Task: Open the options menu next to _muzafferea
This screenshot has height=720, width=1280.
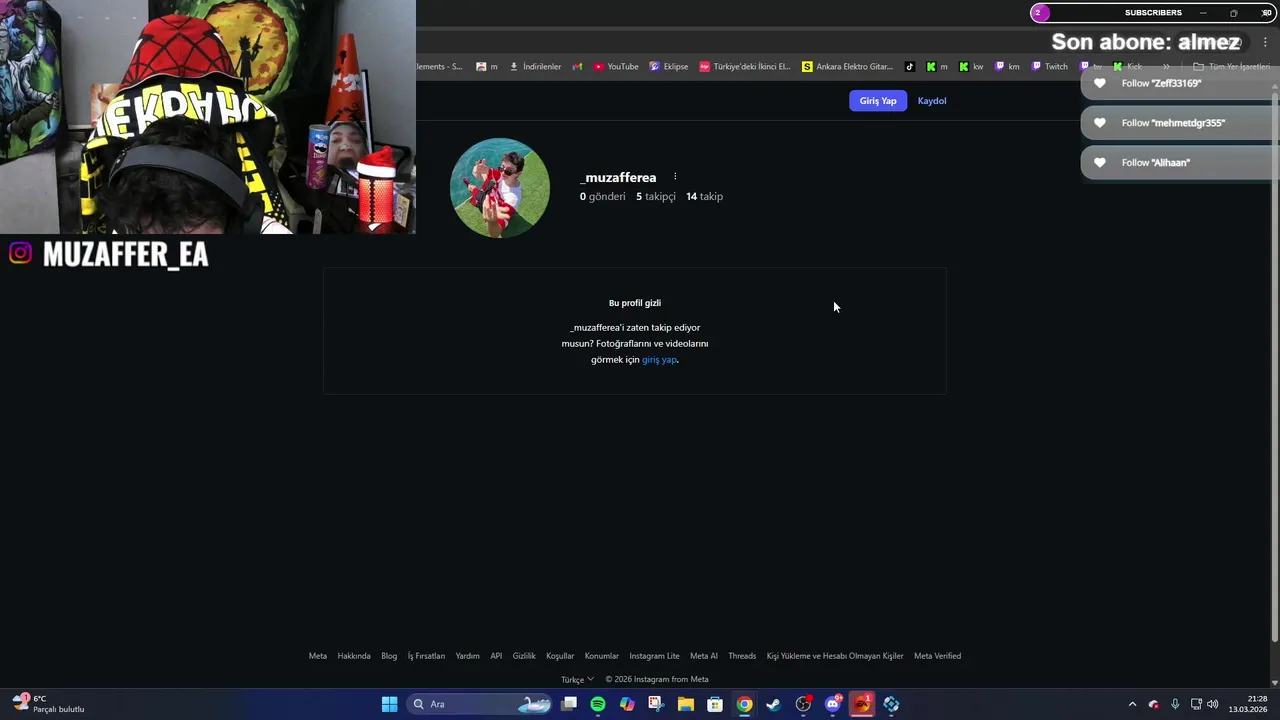Action: click(x=675, y=177)
